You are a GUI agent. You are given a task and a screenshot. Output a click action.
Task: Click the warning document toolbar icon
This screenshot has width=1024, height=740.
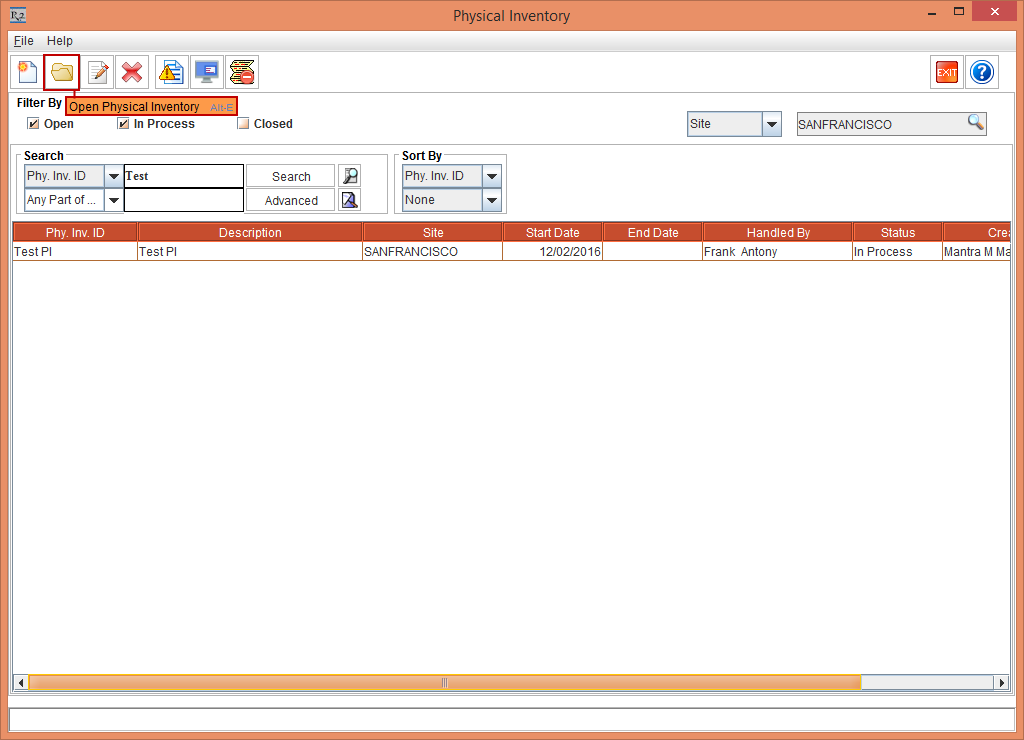click(172, 72)
